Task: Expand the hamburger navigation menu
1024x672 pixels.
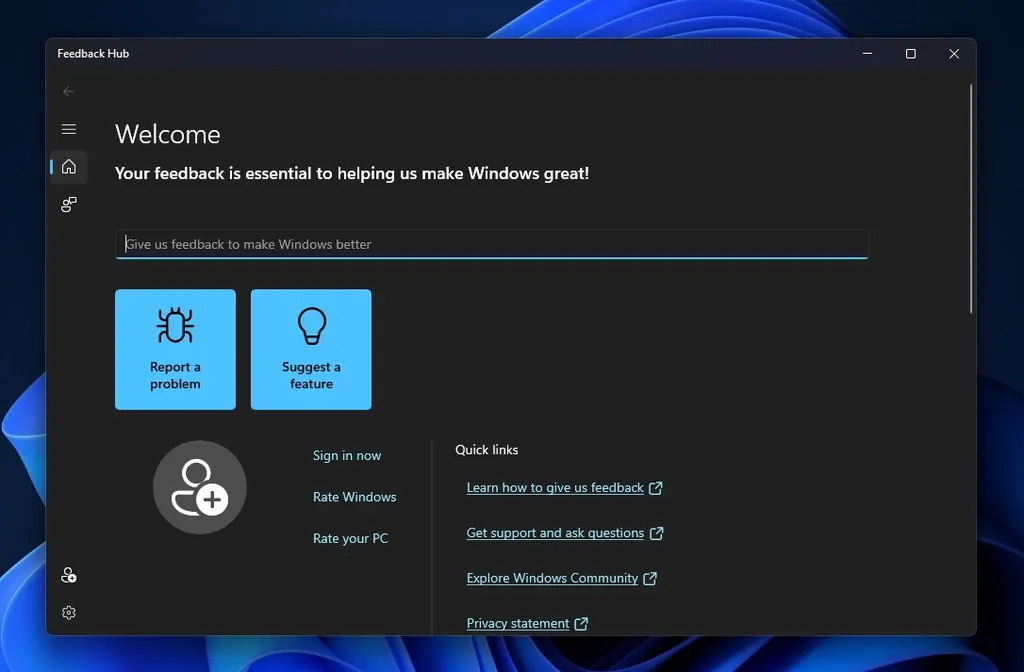Action: 68,129
